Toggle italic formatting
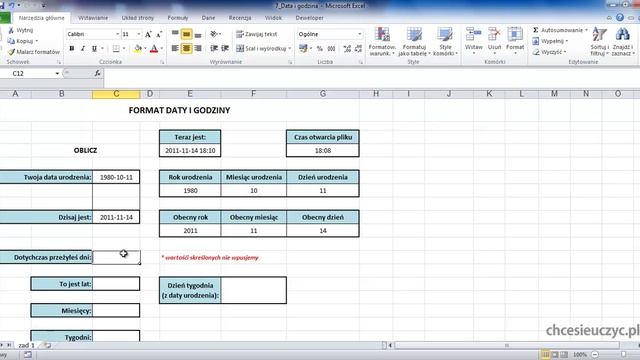This screenshot has width=640, height=360. coord(83,49)
